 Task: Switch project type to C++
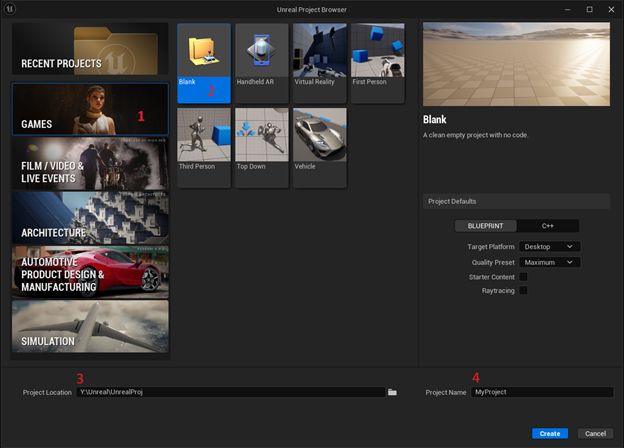pos(548,226)
